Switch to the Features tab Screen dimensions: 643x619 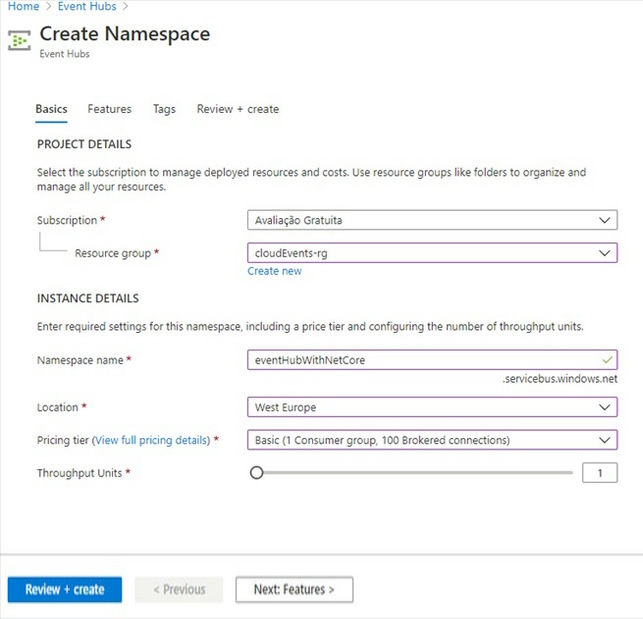click(109, 109)
